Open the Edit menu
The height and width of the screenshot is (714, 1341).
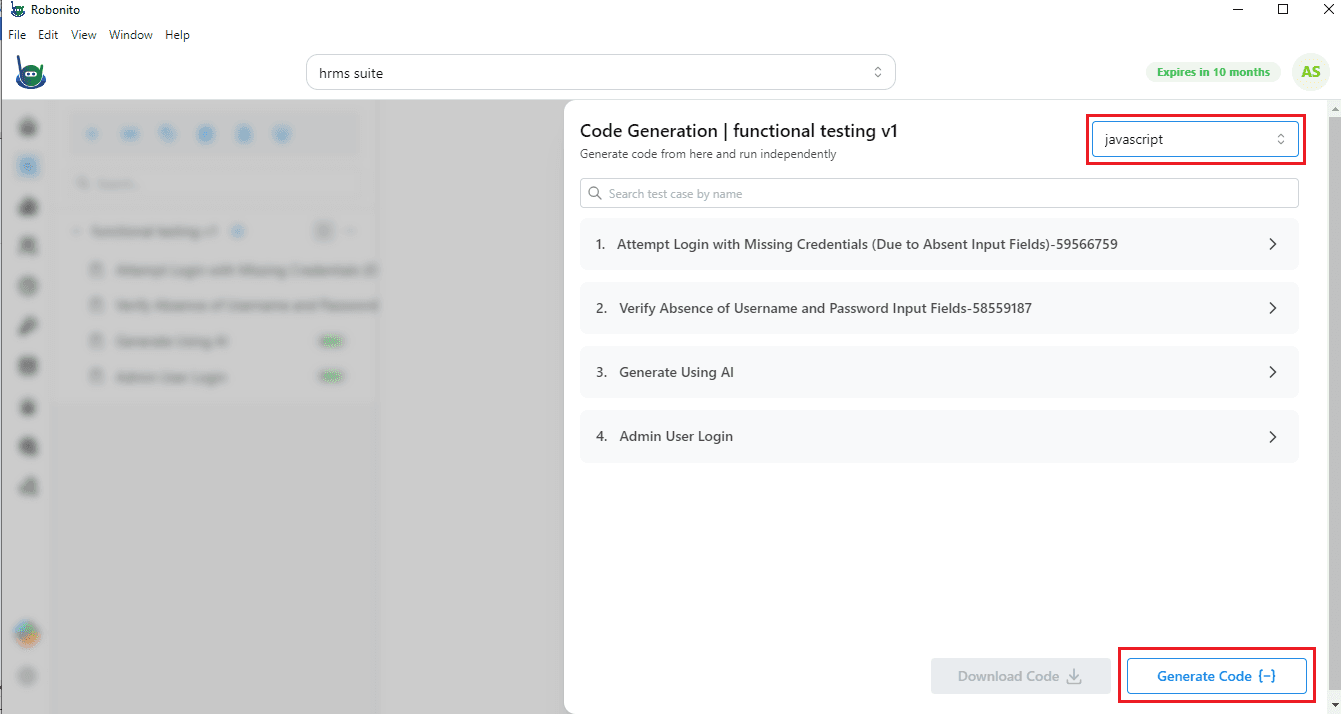coord(48,35)
